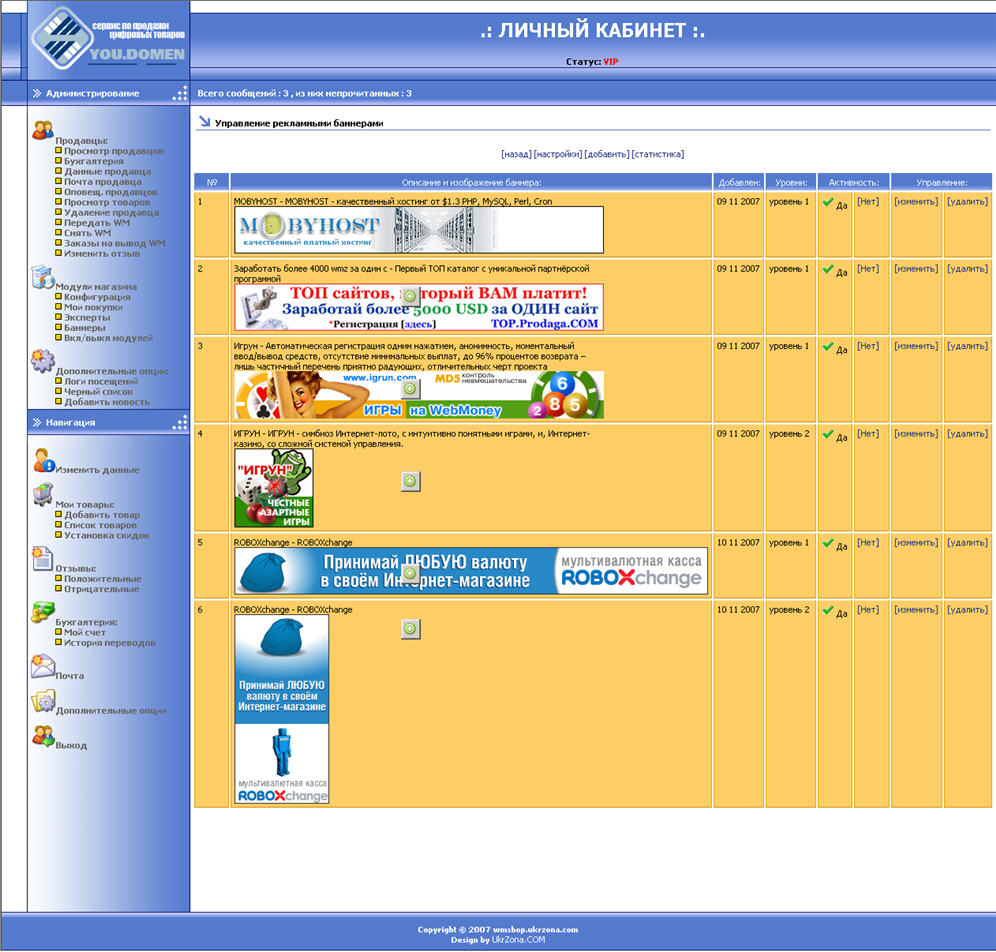
Task: Click the Изменить данные user icon
Action: (x=44, y=460)
